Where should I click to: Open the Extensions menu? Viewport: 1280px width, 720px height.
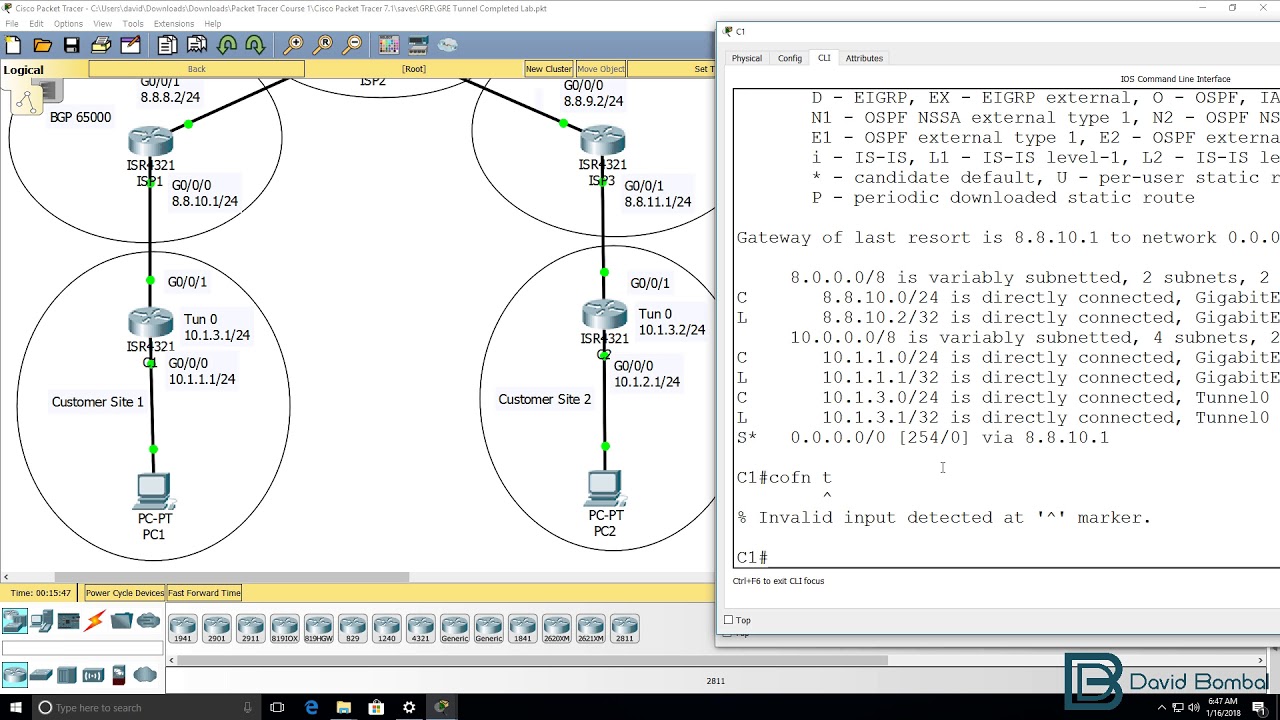(x=174, y=24)
